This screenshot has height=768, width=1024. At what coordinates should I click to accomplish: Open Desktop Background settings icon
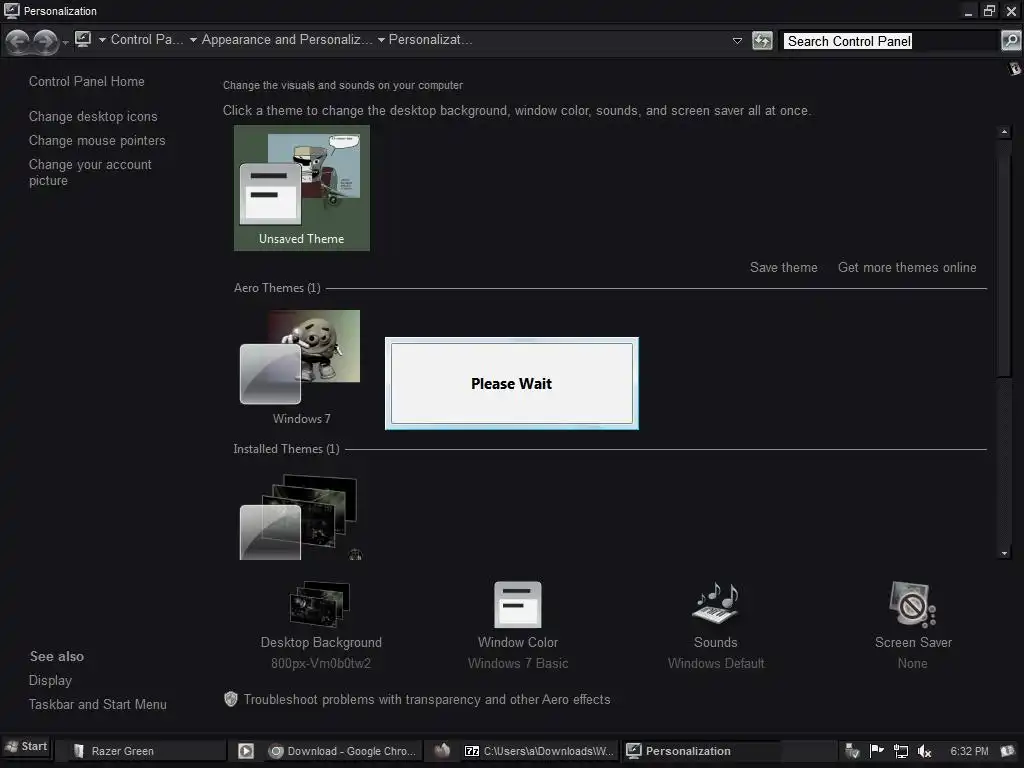pos(320,604)
